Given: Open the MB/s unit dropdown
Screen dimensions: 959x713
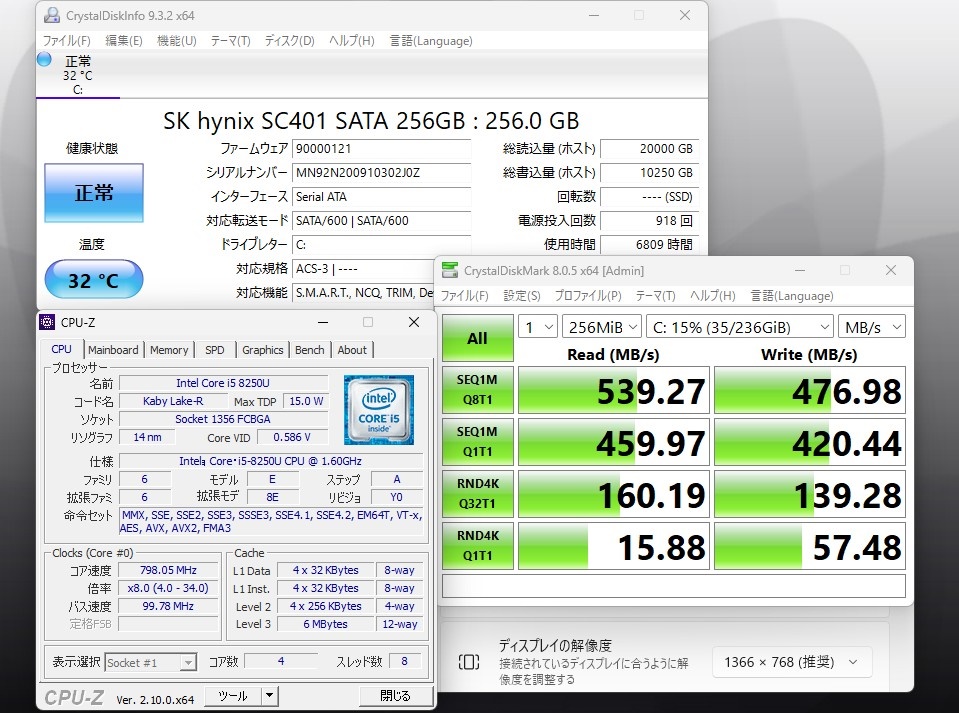Looking at the screenshot, I should click(x=872, y=327).
